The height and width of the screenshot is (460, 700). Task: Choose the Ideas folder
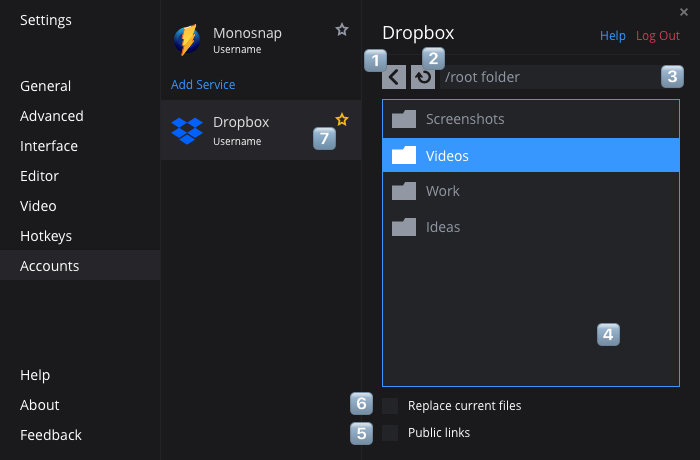pyautogui.click(x=443, y=227)
